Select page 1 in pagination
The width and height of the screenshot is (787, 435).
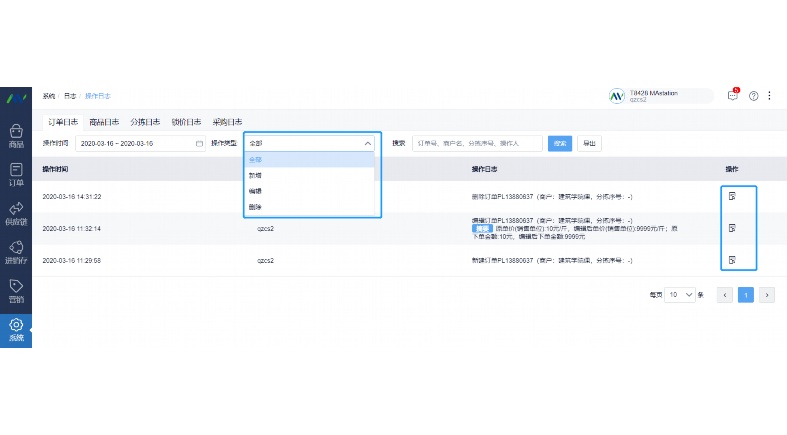coord(746,295)
